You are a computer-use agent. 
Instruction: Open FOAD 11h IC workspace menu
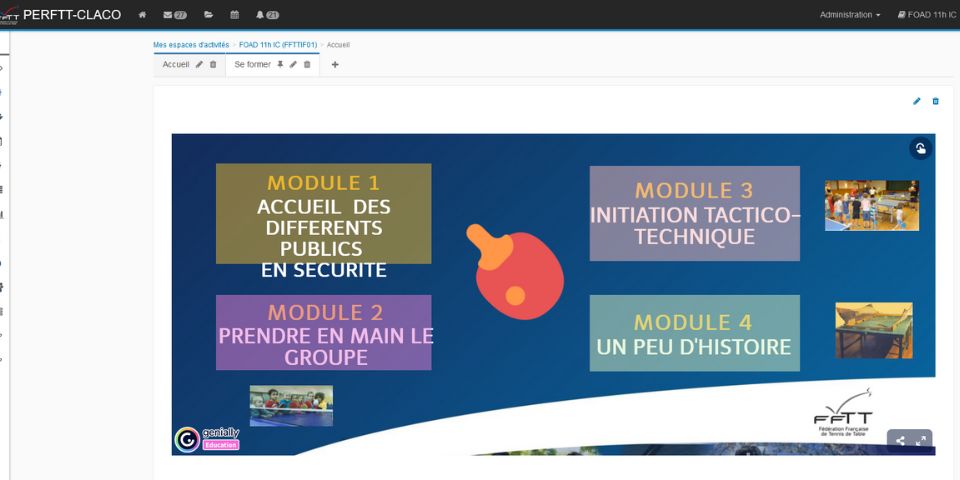(x=926, y=15)
